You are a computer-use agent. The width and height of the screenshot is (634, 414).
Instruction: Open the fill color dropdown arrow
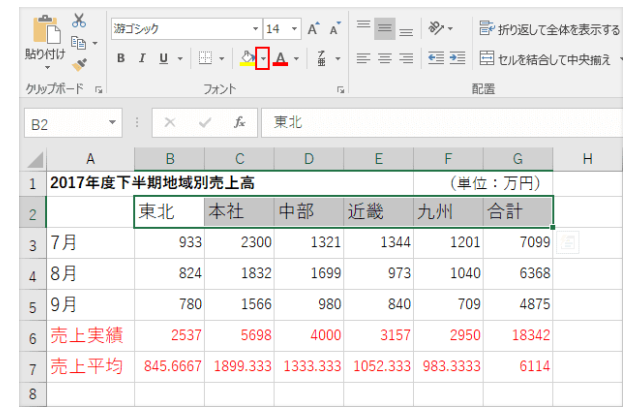pyautogui.click(x=262, y=58)
